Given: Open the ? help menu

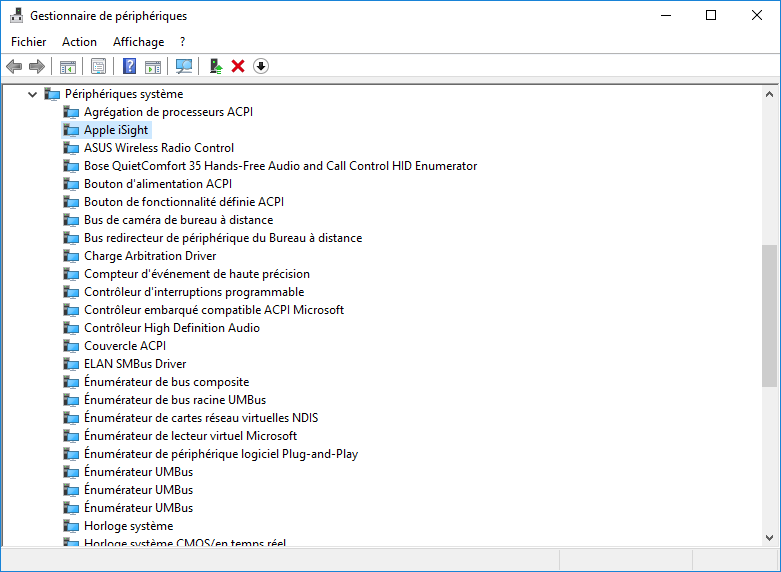Looking at the screenshot, I should [182, 42].
